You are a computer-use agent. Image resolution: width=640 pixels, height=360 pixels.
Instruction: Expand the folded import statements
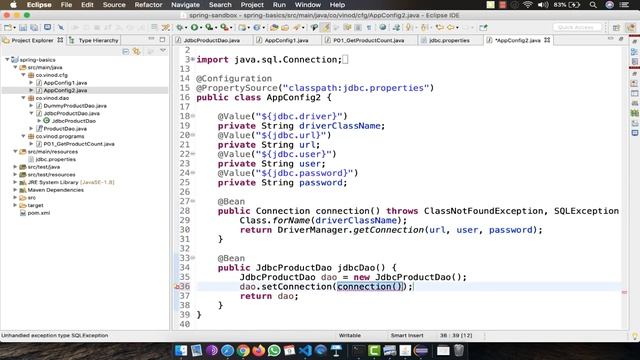pyautogui.click(x=193, y=60)
